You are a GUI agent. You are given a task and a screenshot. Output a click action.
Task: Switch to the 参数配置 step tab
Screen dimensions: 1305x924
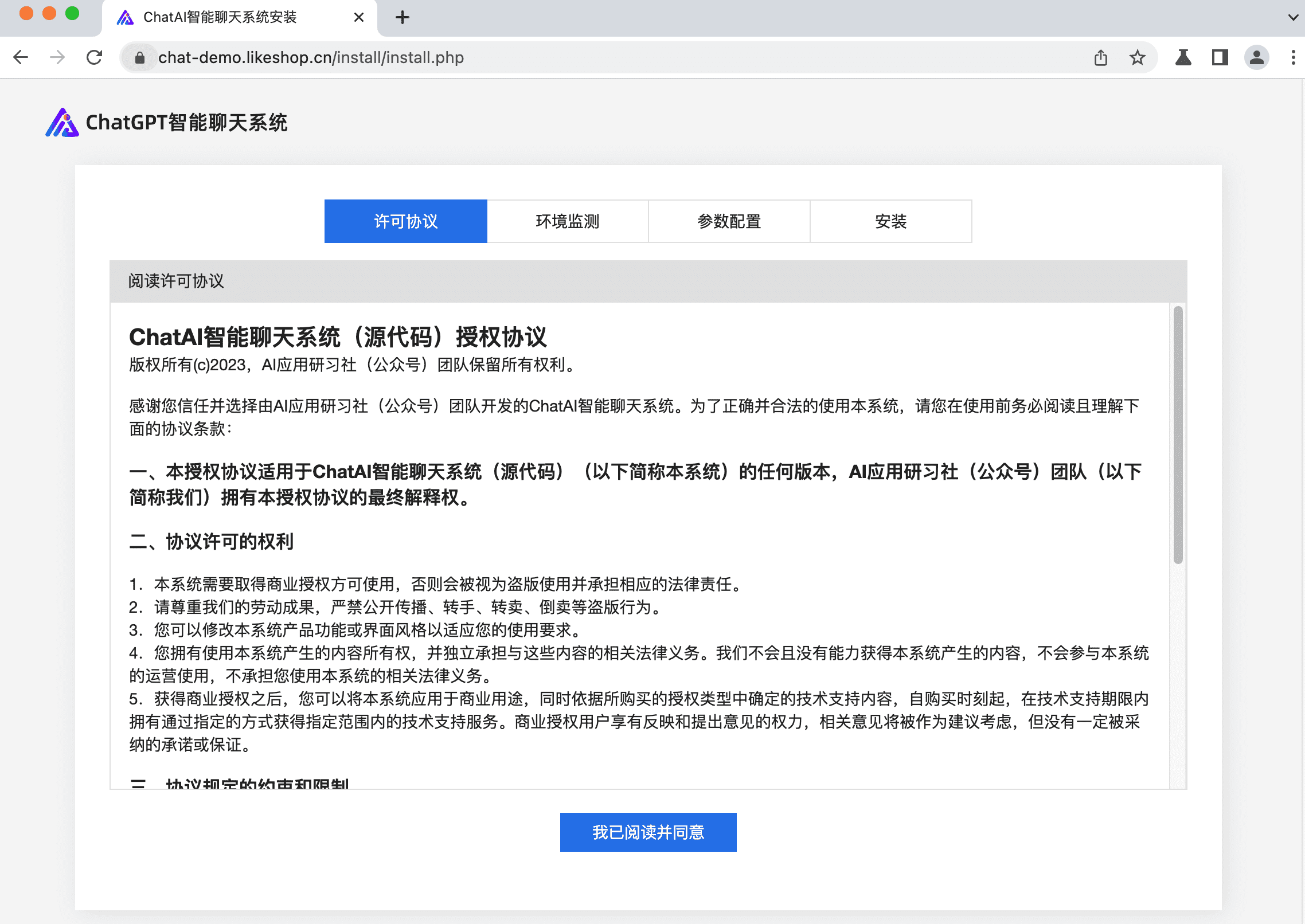tap(729, 221)
